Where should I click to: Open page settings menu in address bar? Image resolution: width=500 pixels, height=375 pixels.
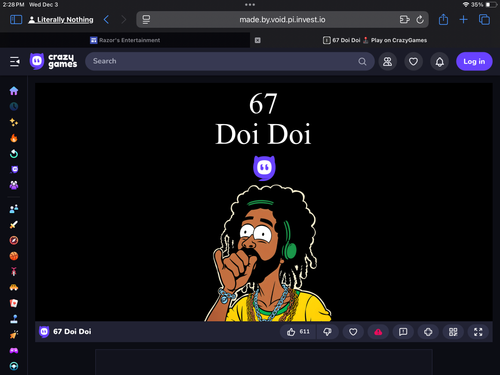pos(146,20)
